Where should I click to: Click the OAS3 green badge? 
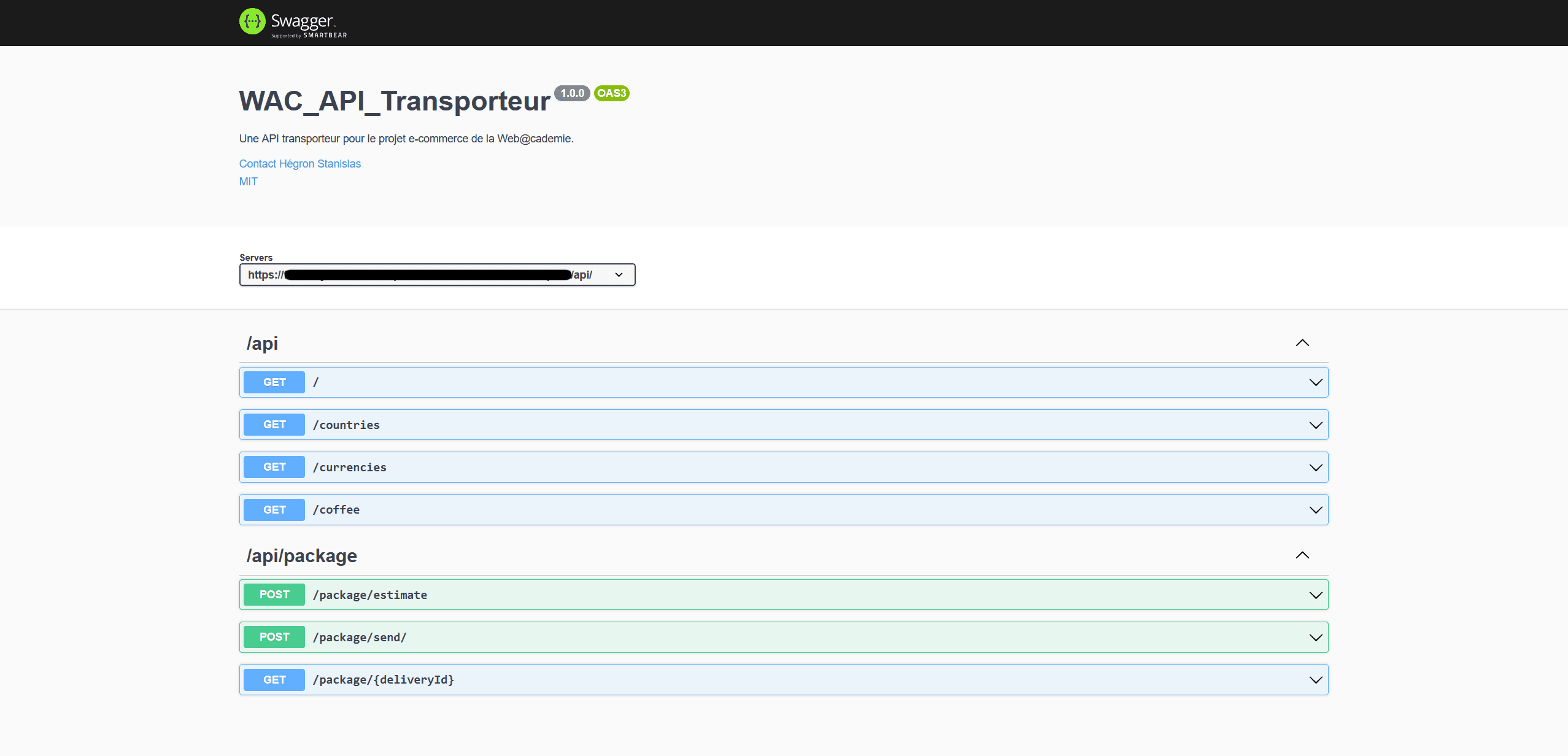pos(611,93)
